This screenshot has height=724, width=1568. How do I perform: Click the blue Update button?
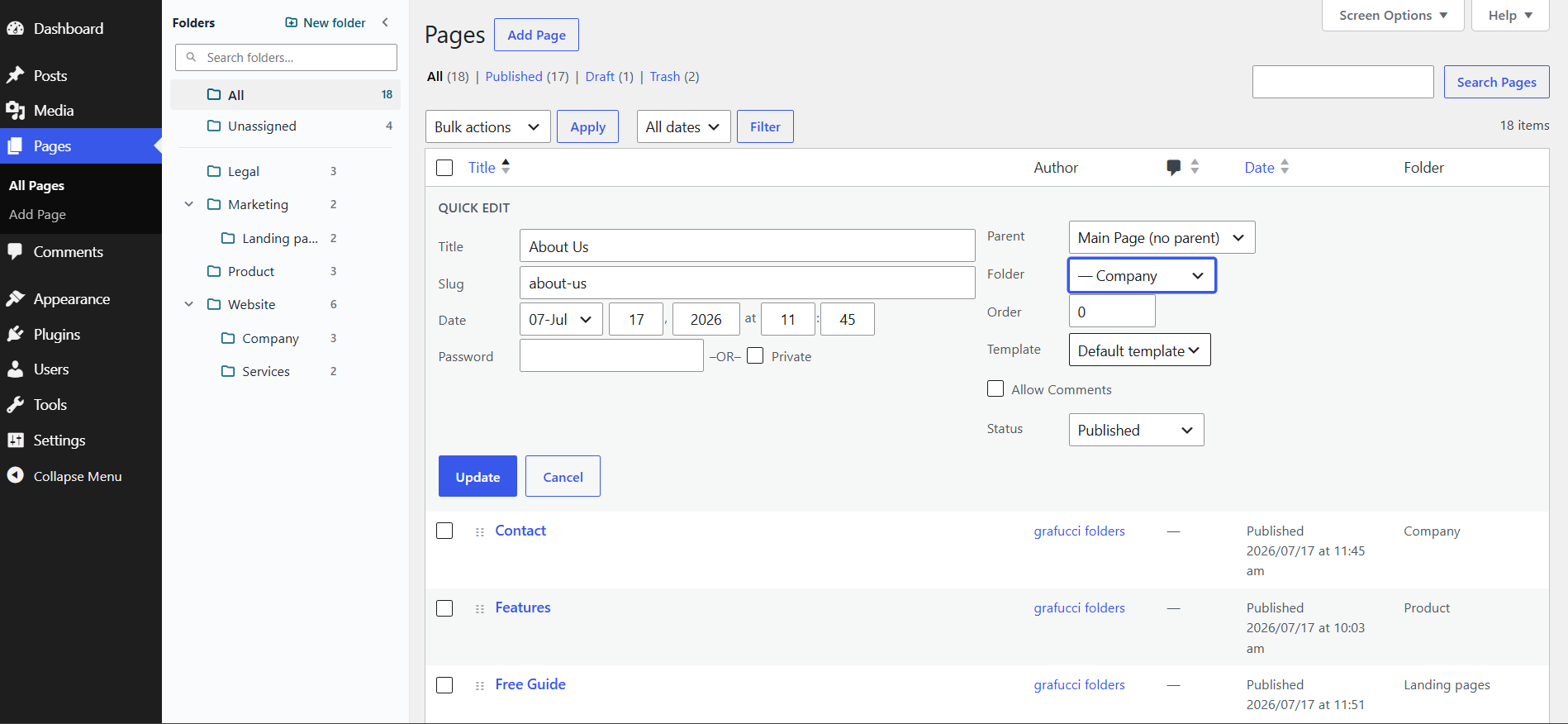tap(478, 476)
